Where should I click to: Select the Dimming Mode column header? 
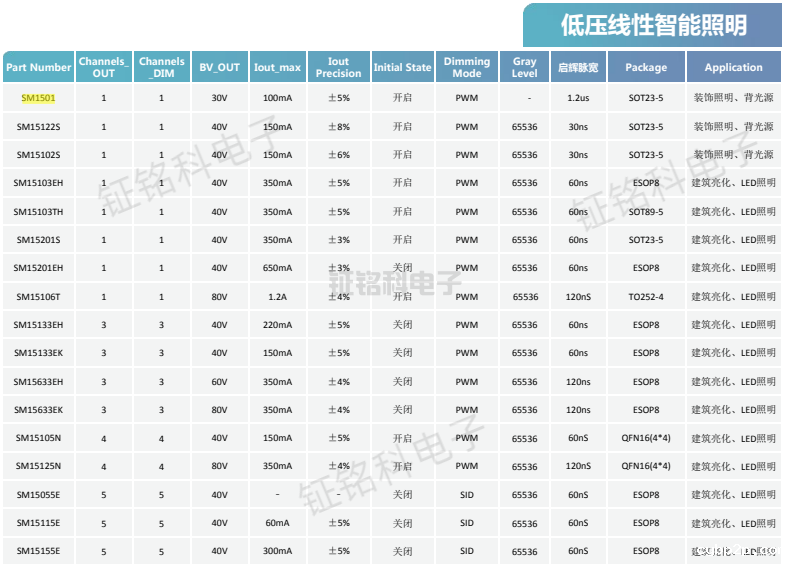click(x=467, y=67)
